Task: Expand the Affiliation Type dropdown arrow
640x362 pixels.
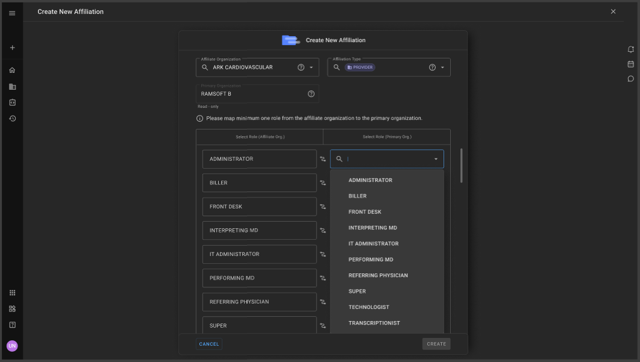Action: [442, 67]
